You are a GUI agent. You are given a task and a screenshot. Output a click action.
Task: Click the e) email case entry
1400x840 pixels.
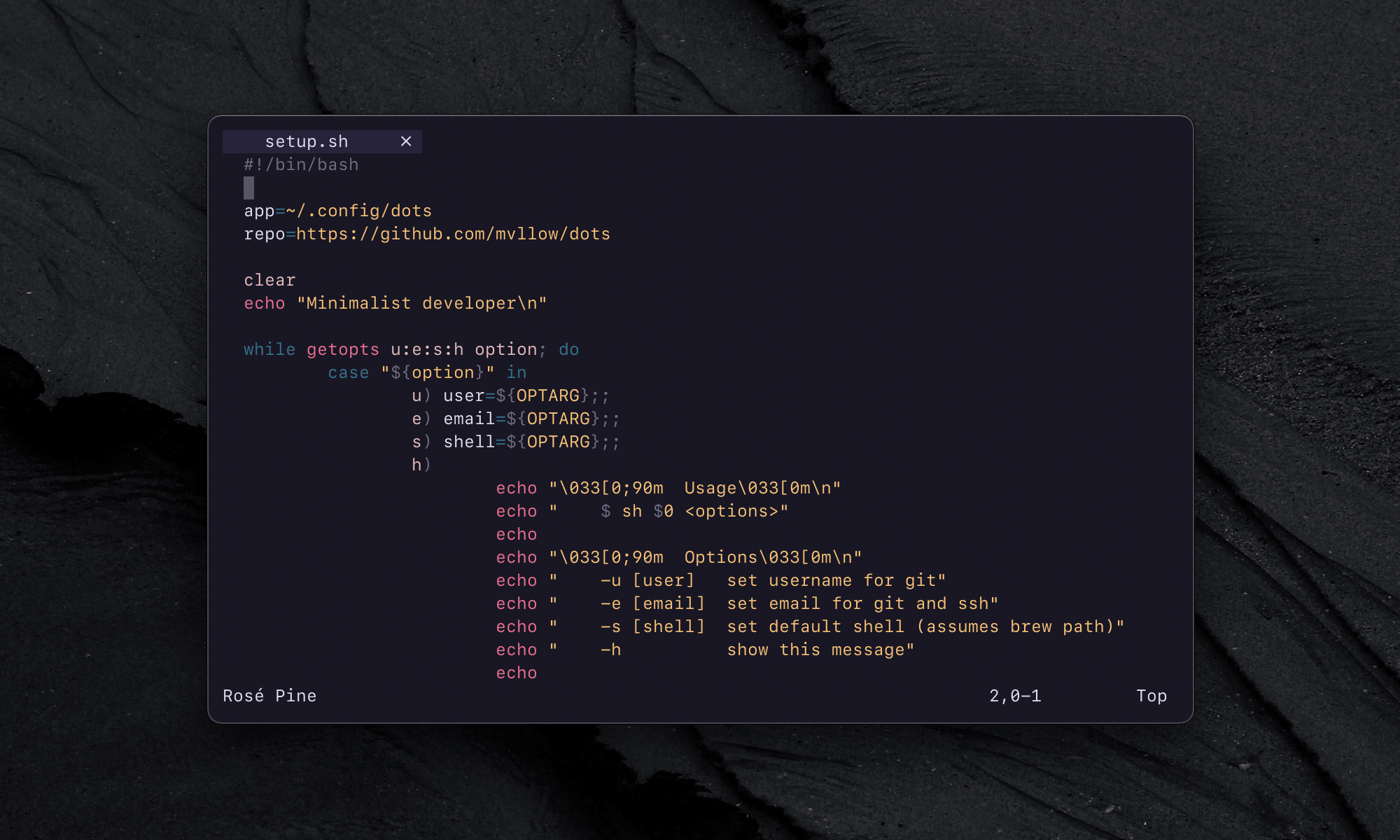point(516,418)
